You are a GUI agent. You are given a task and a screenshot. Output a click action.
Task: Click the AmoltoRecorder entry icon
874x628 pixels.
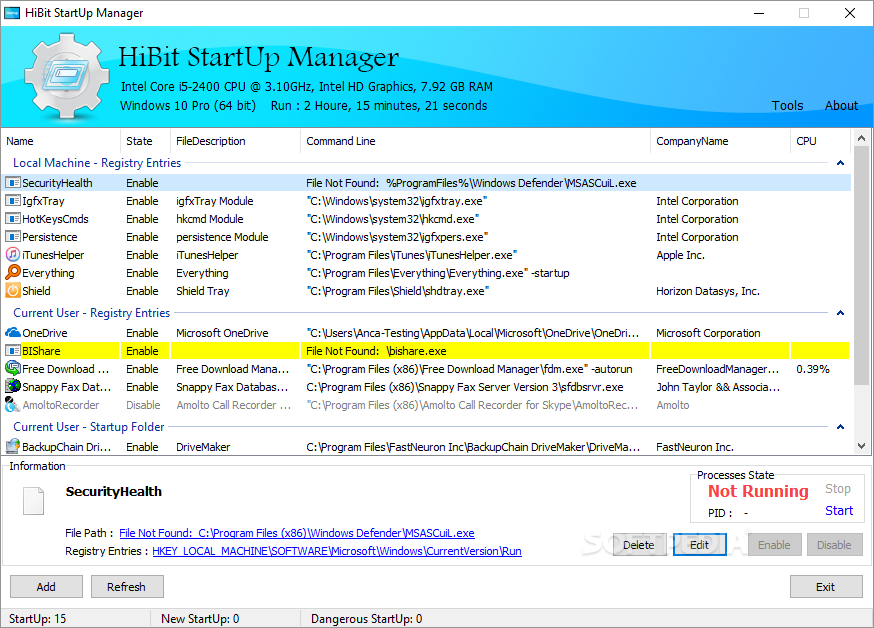click(x=13, y=405)
